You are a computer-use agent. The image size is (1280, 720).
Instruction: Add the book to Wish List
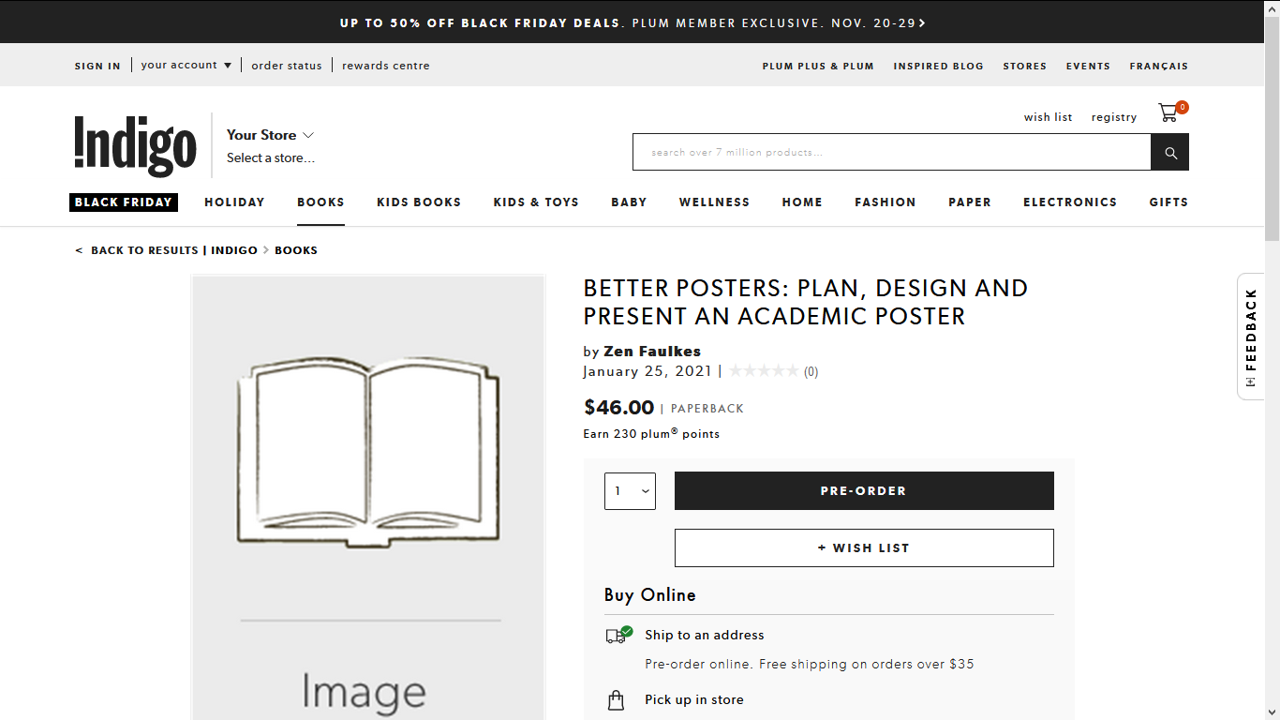pyautogui.click(x=864, y=548)
